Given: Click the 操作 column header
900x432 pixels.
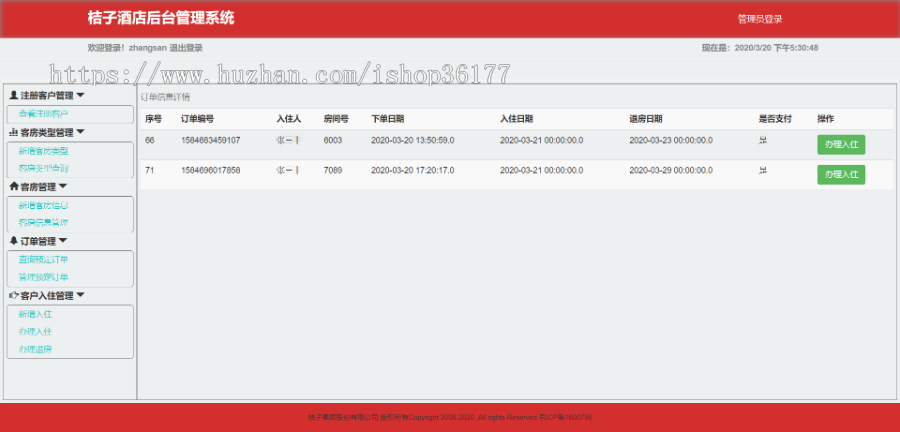Looking at the screenshot, I should click(x=826, y=119).
